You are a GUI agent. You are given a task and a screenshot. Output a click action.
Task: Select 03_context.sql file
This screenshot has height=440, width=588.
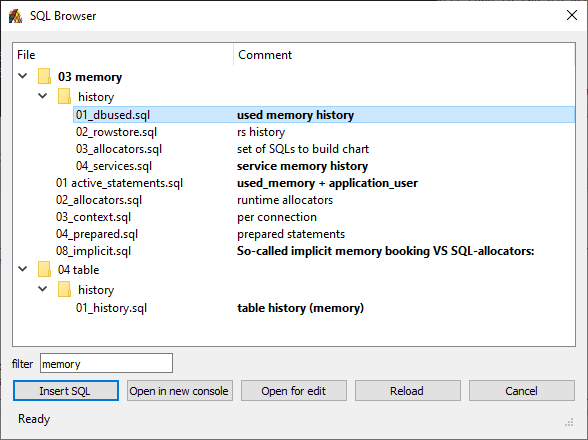click(93, 217)
